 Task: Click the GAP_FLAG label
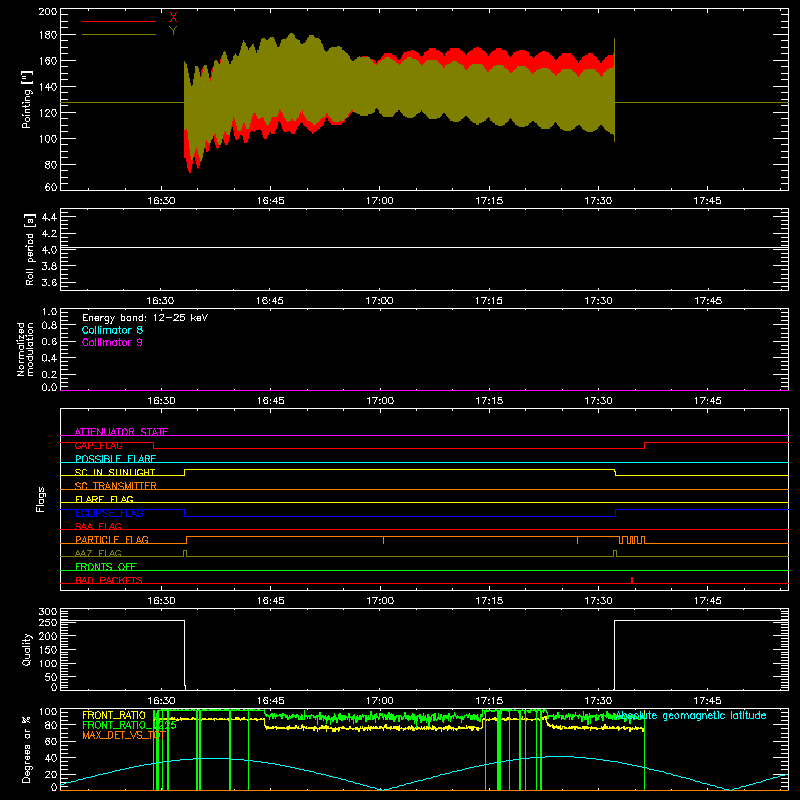coord(98,445)
